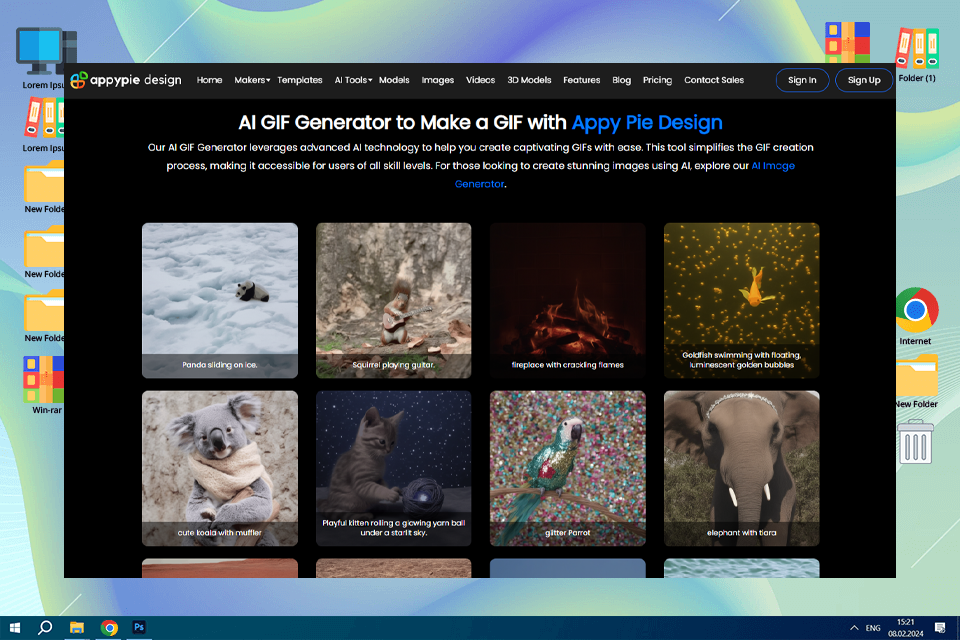Image resolution: width=960 pixels, height=640 pixels.
Task: Open the Internet Chrome desktop icon
Action: pos(915,316)
